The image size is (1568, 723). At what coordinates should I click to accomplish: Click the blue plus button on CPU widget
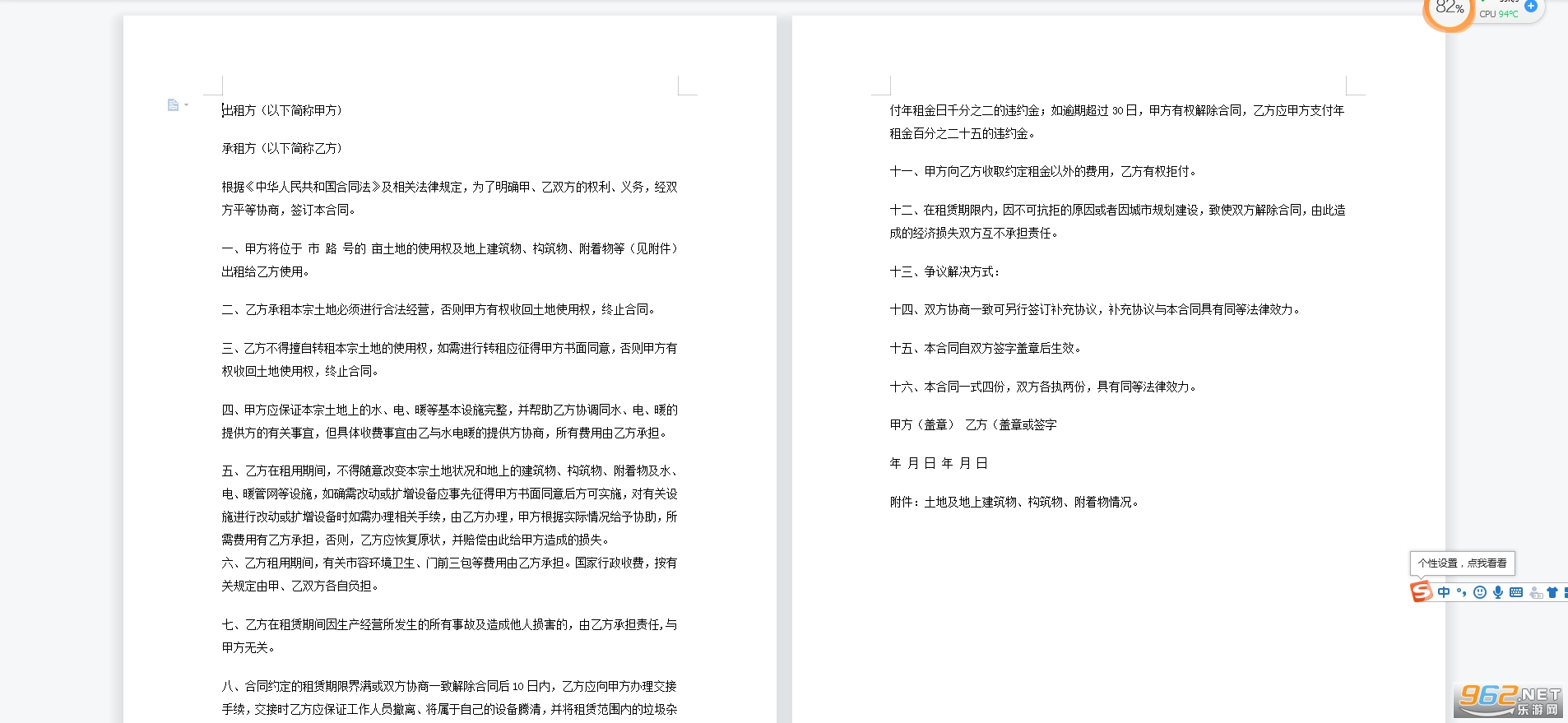[x=1531, y=6]
